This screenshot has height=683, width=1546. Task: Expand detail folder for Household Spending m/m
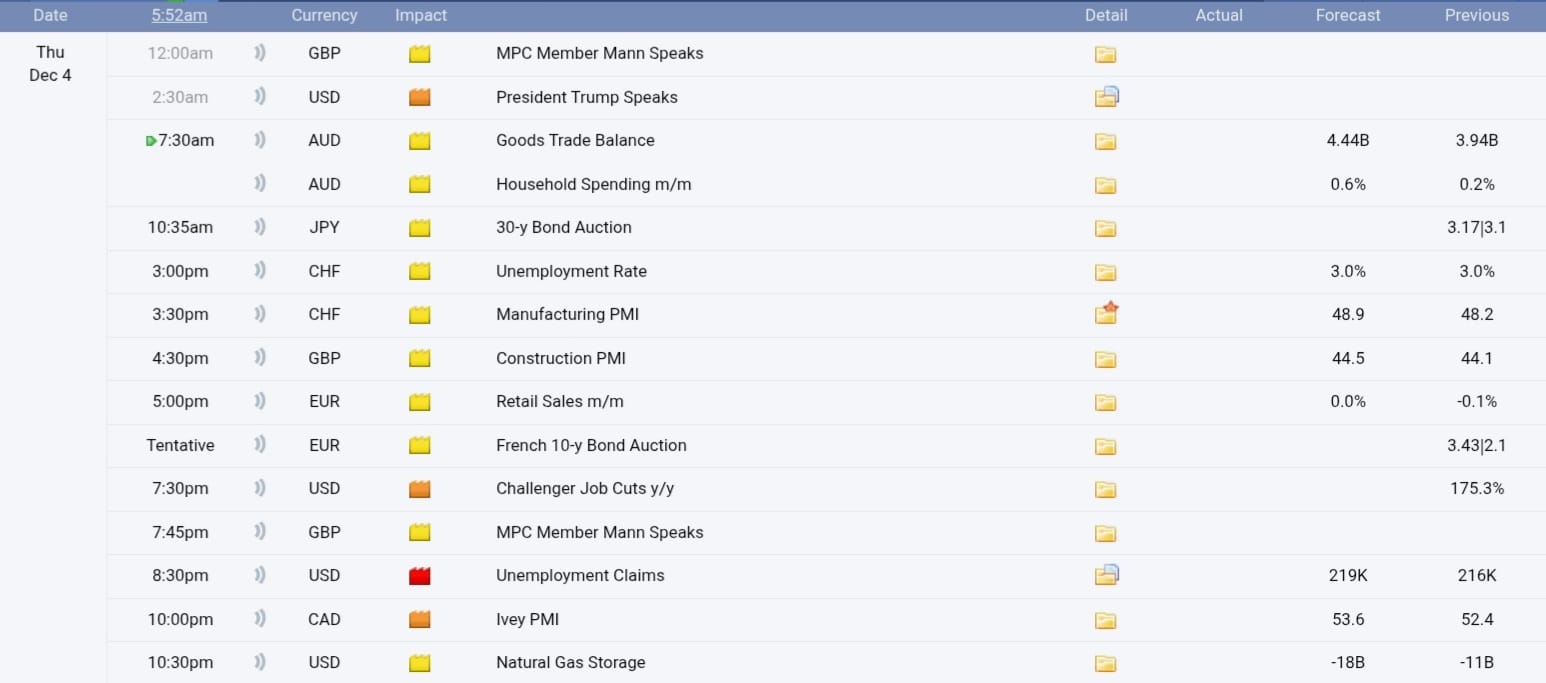tap(1105, 185)
